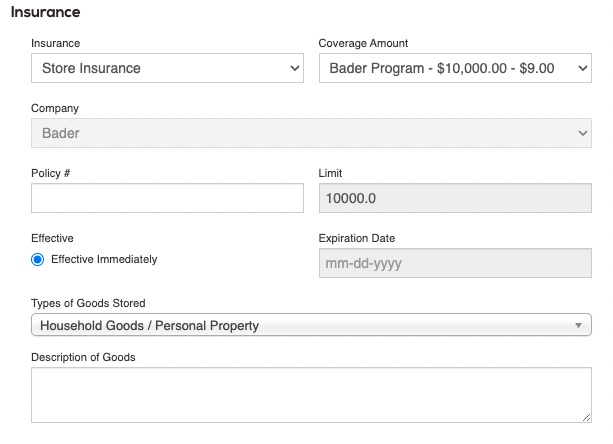Click the Company label
613x444 pixels.
click(54, 108)
